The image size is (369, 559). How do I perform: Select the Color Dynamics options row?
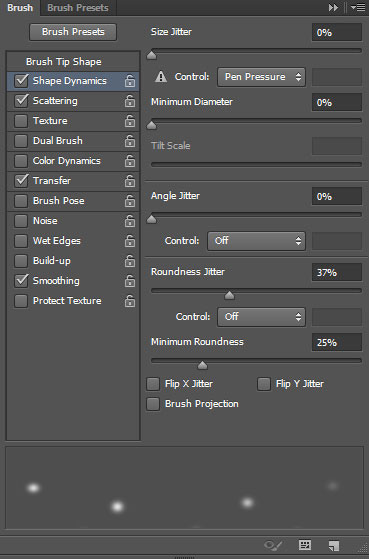coord(73,160)
